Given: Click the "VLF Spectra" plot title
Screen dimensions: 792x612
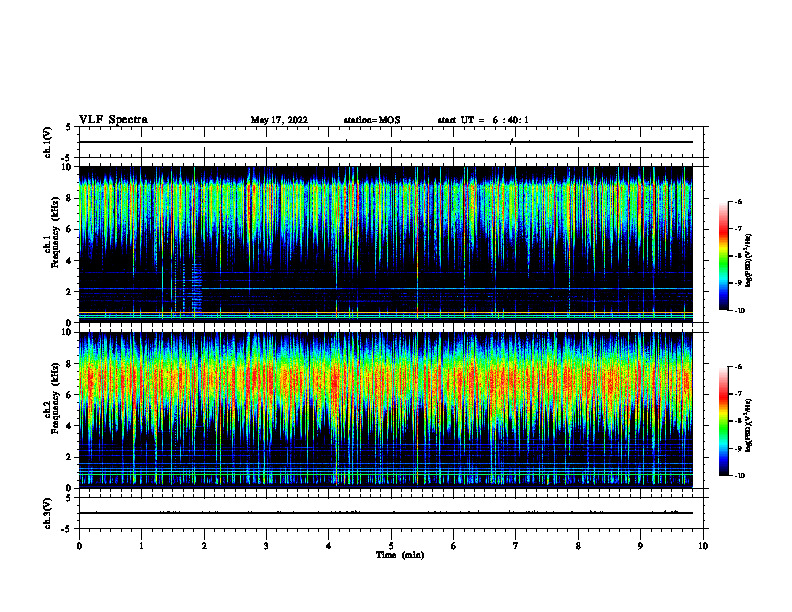Looking at the screenshot, I should [113, 120].
